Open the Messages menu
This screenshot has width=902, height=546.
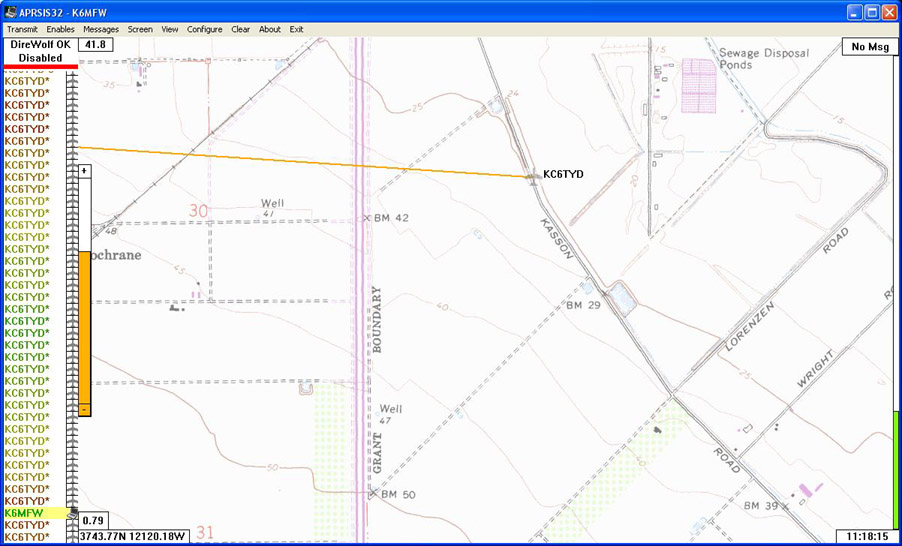[101, 29]
